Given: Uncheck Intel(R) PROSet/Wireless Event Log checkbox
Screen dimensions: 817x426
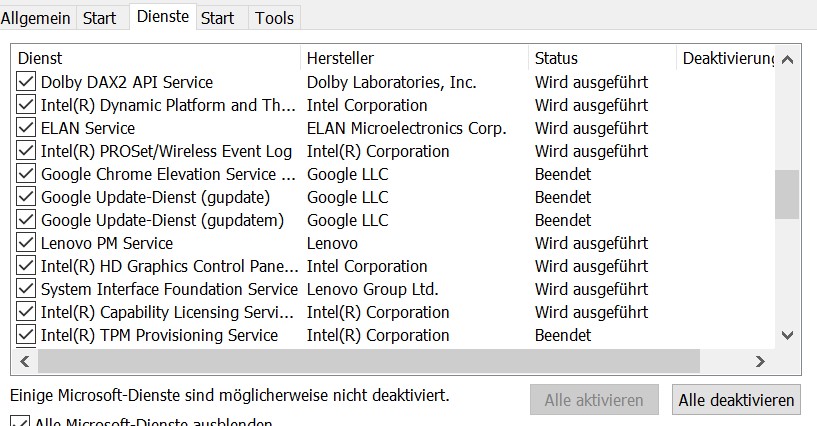Looking at the screenshot, I should pos(26,151).
